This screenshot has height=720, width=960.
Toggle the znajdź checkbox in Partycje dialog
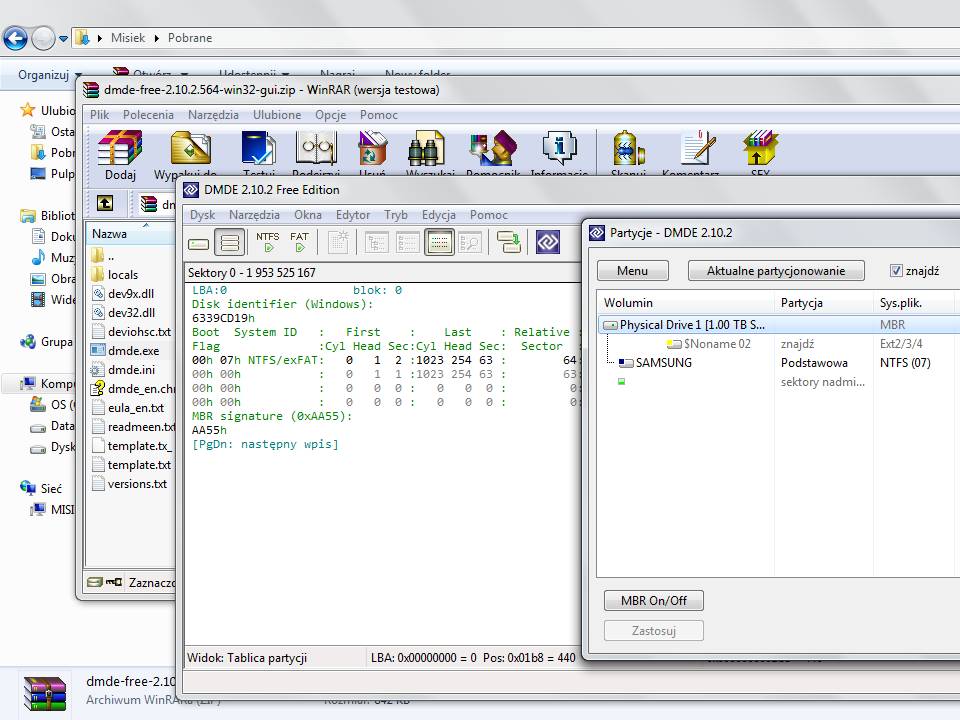(x=896, y=271)
